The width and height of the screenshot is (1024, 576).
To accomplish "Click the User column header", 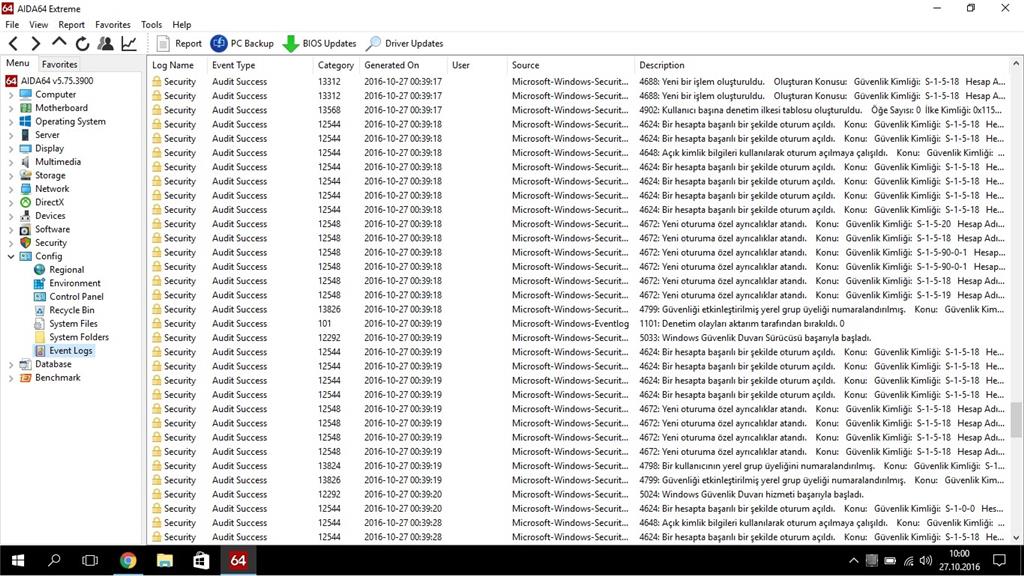I will point(477,65).
